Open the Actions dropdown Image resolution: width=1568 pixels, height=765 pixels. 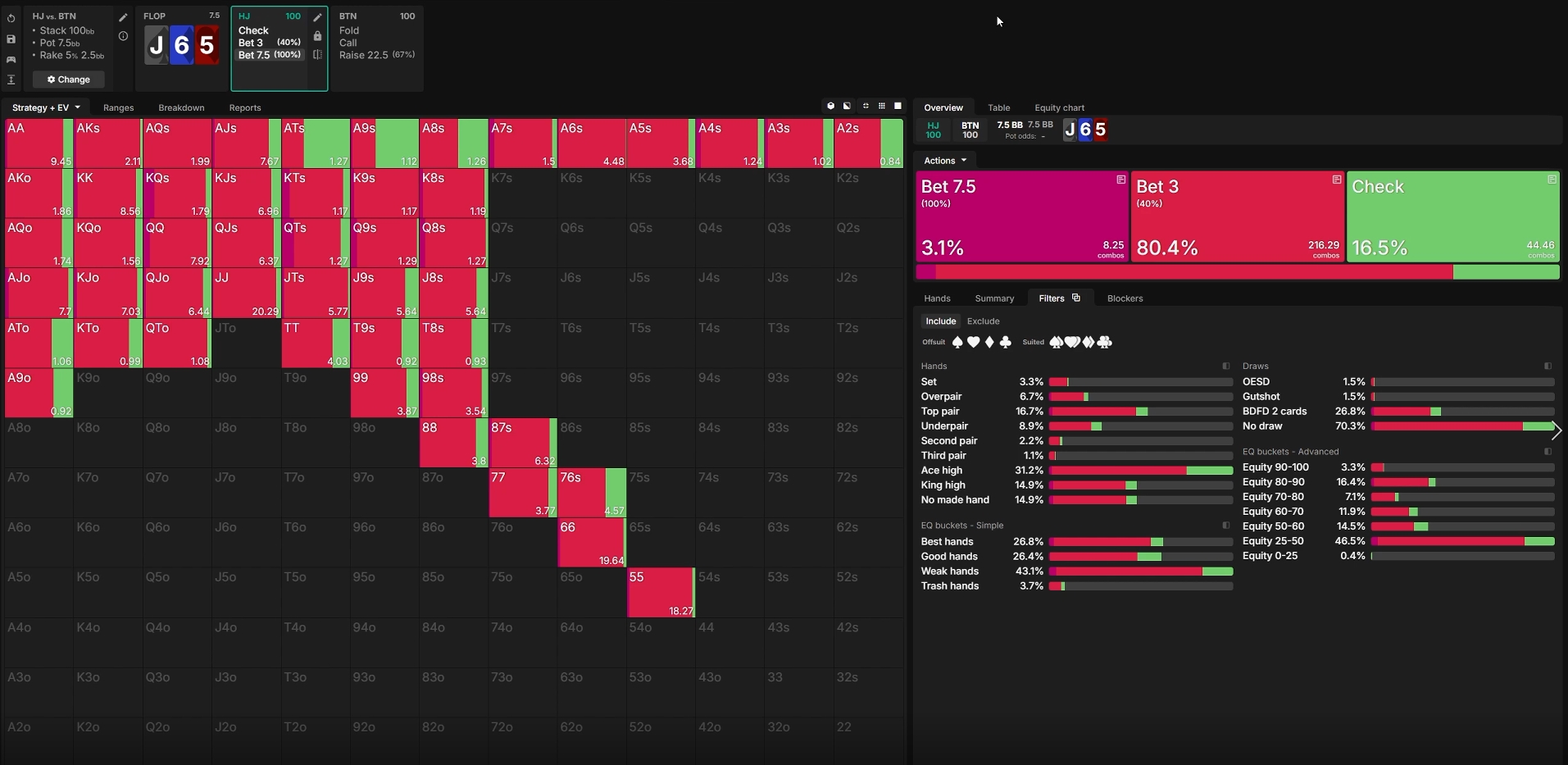(x=945, y=161)
